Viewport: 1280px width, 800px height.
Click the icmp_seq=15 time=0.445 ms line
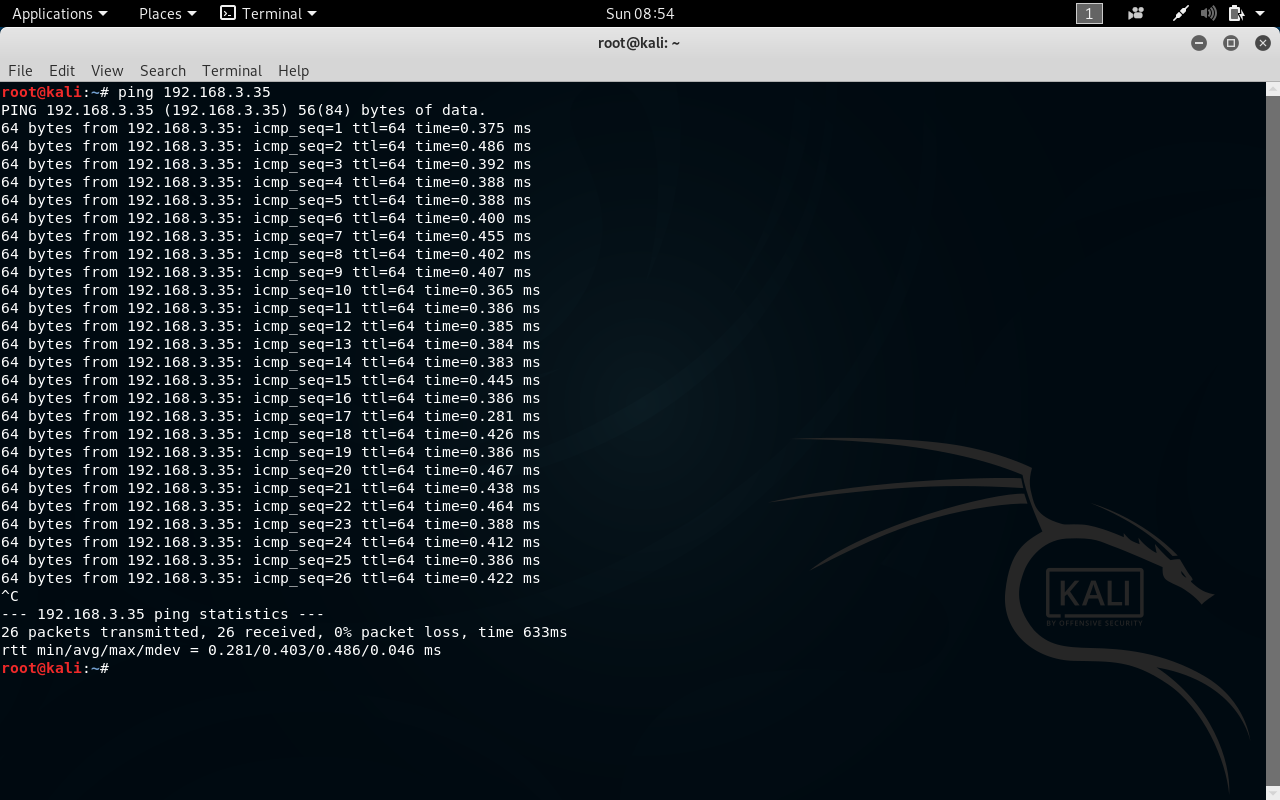click(271, 380)
